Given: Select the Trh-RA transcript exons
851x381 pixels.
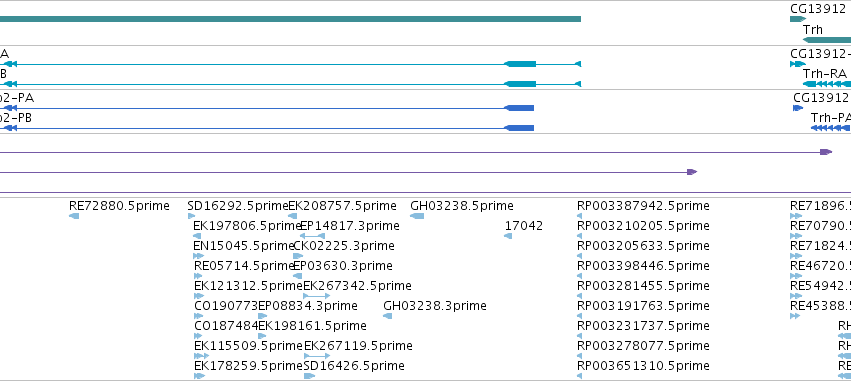Looking at the screenshot, I should [827, 84].
